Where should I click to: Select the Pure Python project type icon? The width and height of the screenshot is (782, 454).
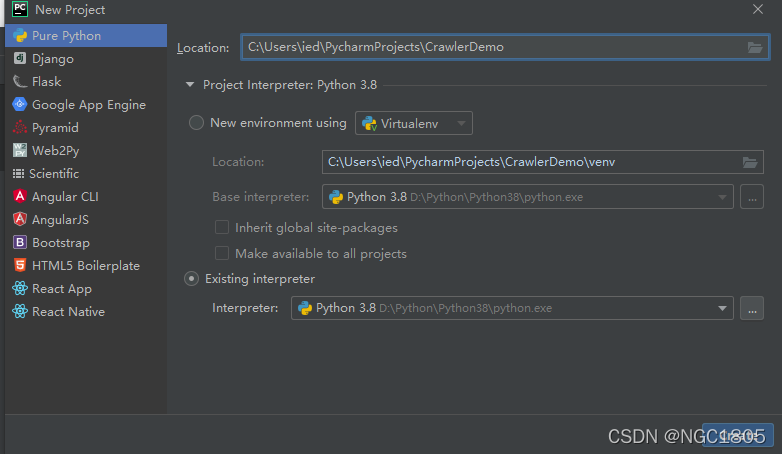(x=20, y=35)
